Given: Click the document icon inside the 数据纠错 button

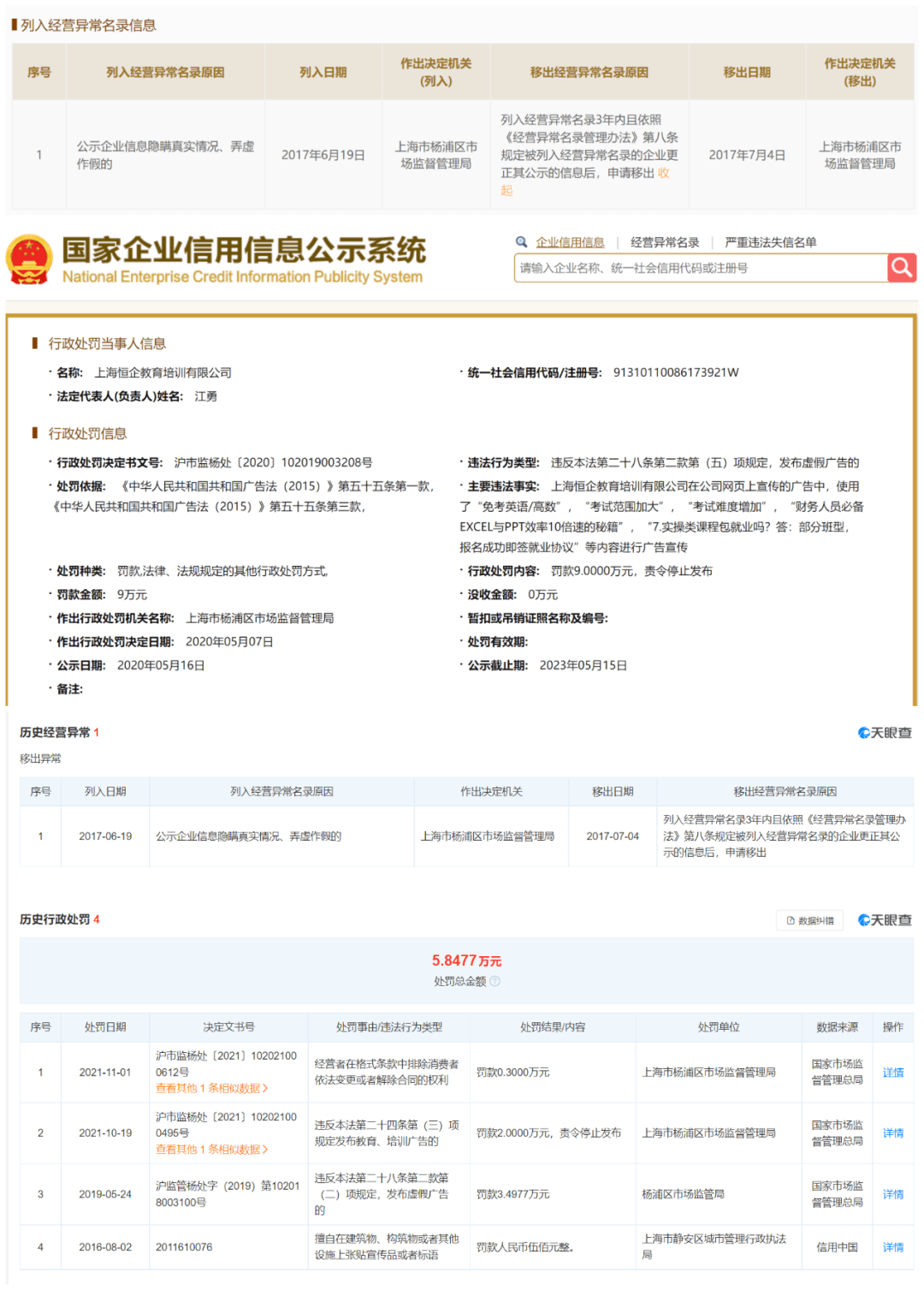Looking at the screenshot, I should [789, 920].
